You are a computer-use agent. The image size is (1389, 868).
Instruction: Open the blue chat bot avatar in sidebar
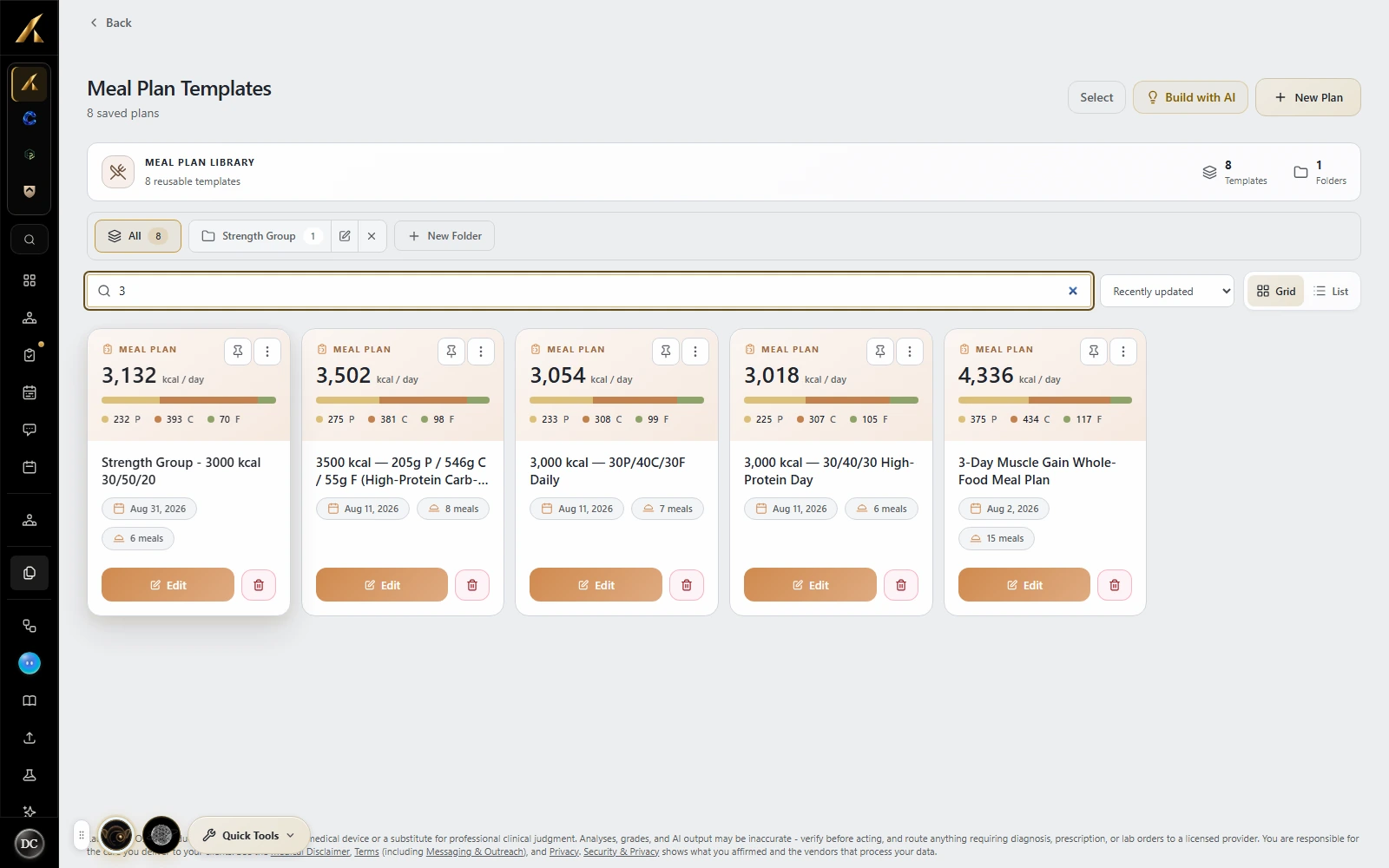[x=30, y=663]
